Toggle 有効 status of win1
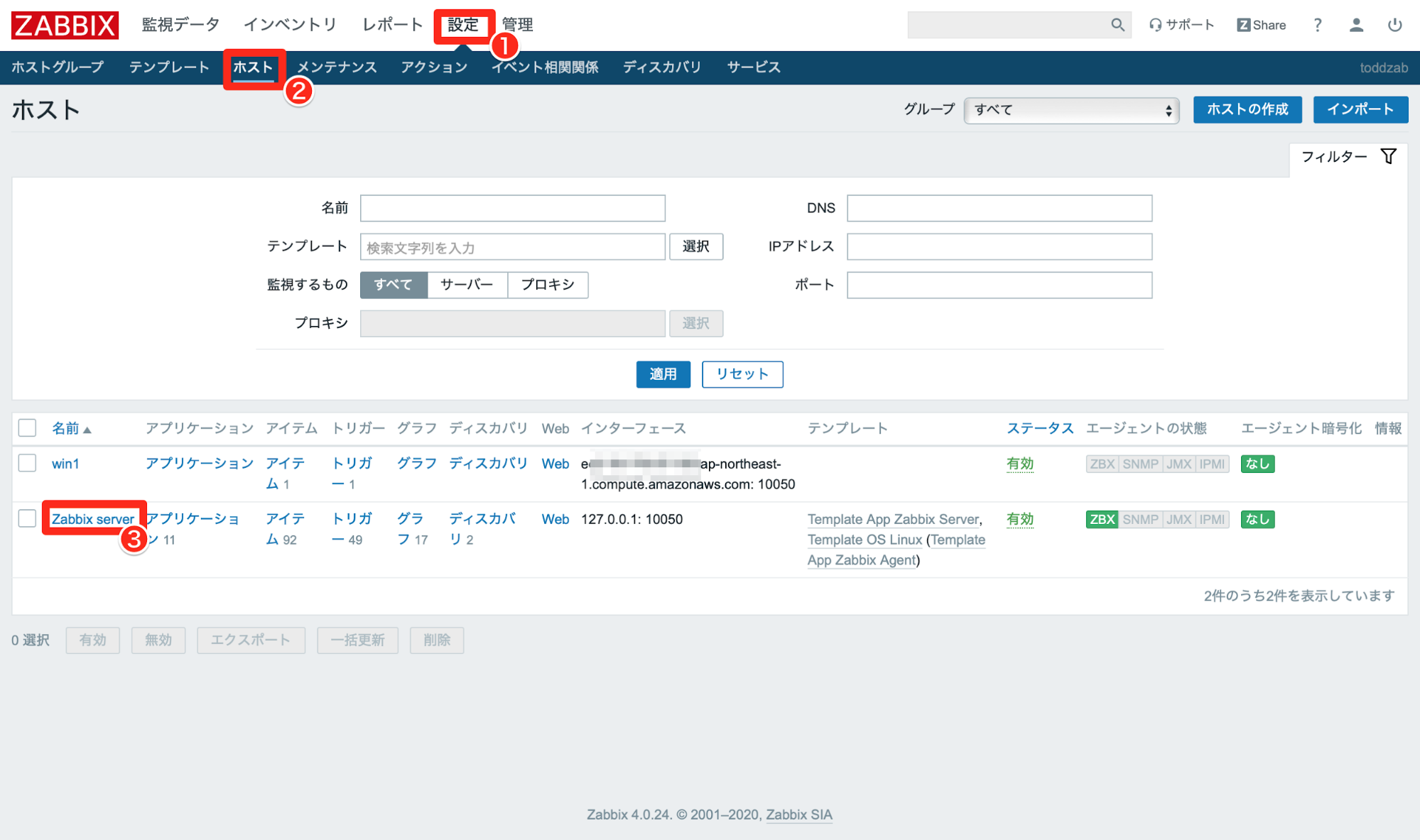 coord(1020,464)
